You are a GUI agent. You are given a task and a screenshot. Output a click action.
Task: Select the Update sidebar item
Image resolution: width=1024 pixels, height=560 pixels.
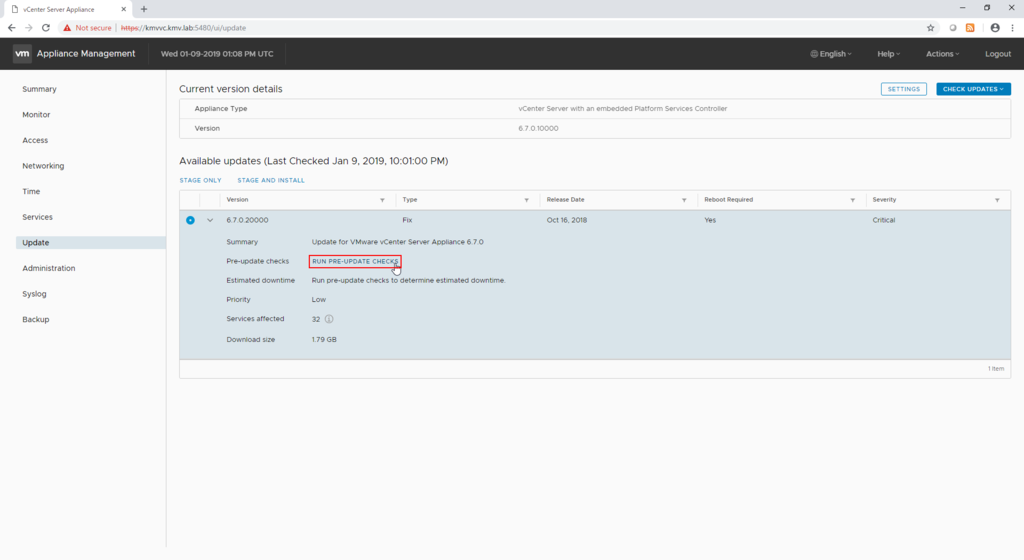[x=91, y=243]
